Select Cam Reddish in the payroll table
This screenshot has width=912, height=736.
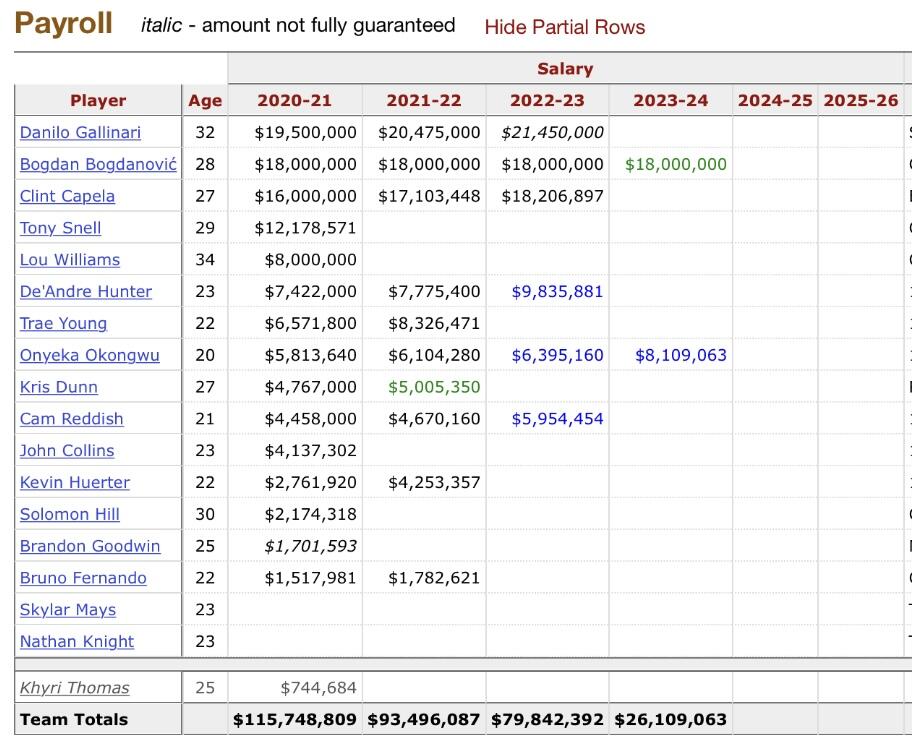pos(72,419)
